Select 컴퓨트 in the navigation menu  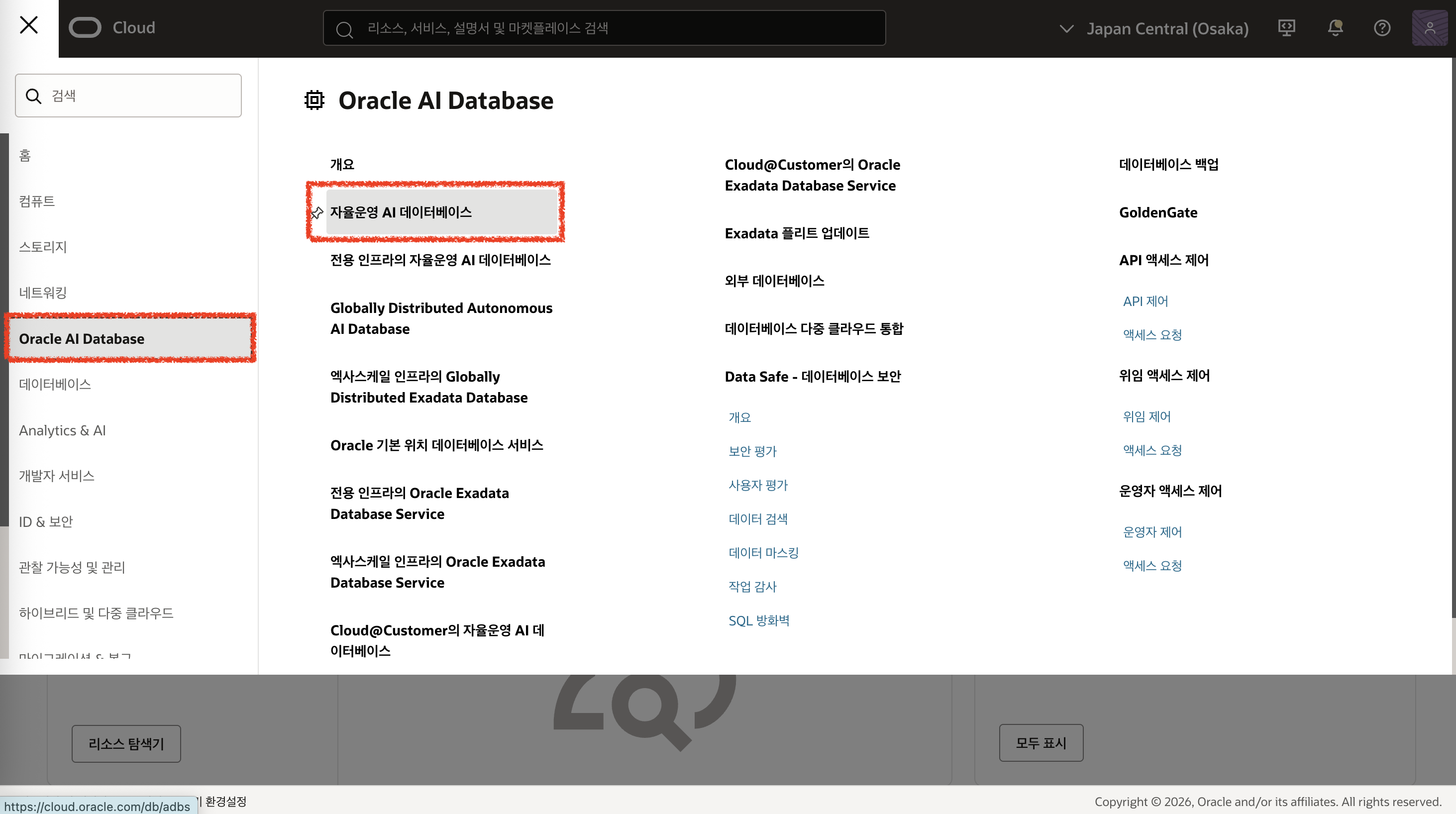[37, 201]
